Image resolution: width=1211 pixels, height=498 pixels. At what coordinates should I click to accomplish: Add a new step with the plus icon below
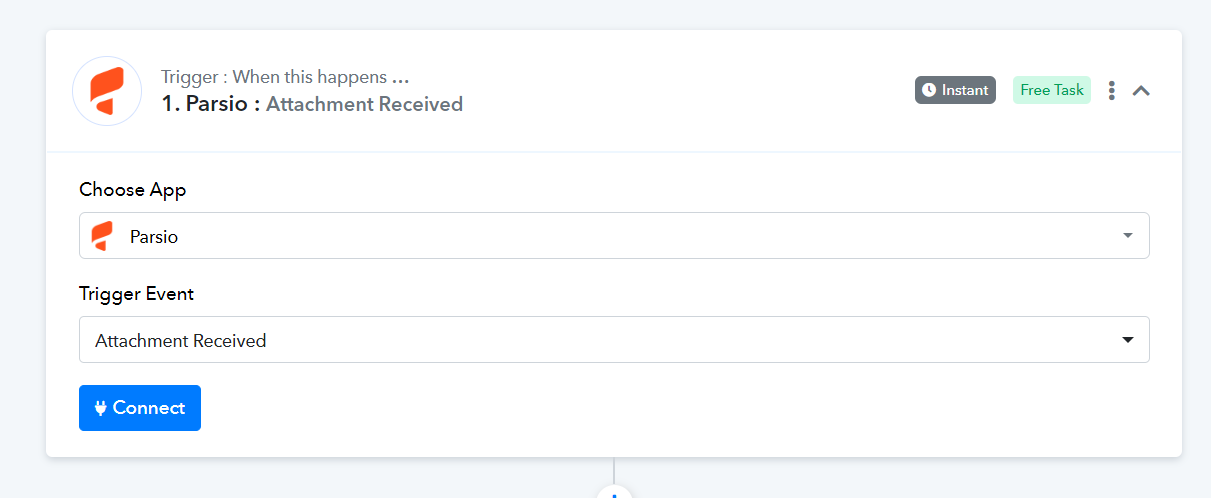(x=614, y=493)
